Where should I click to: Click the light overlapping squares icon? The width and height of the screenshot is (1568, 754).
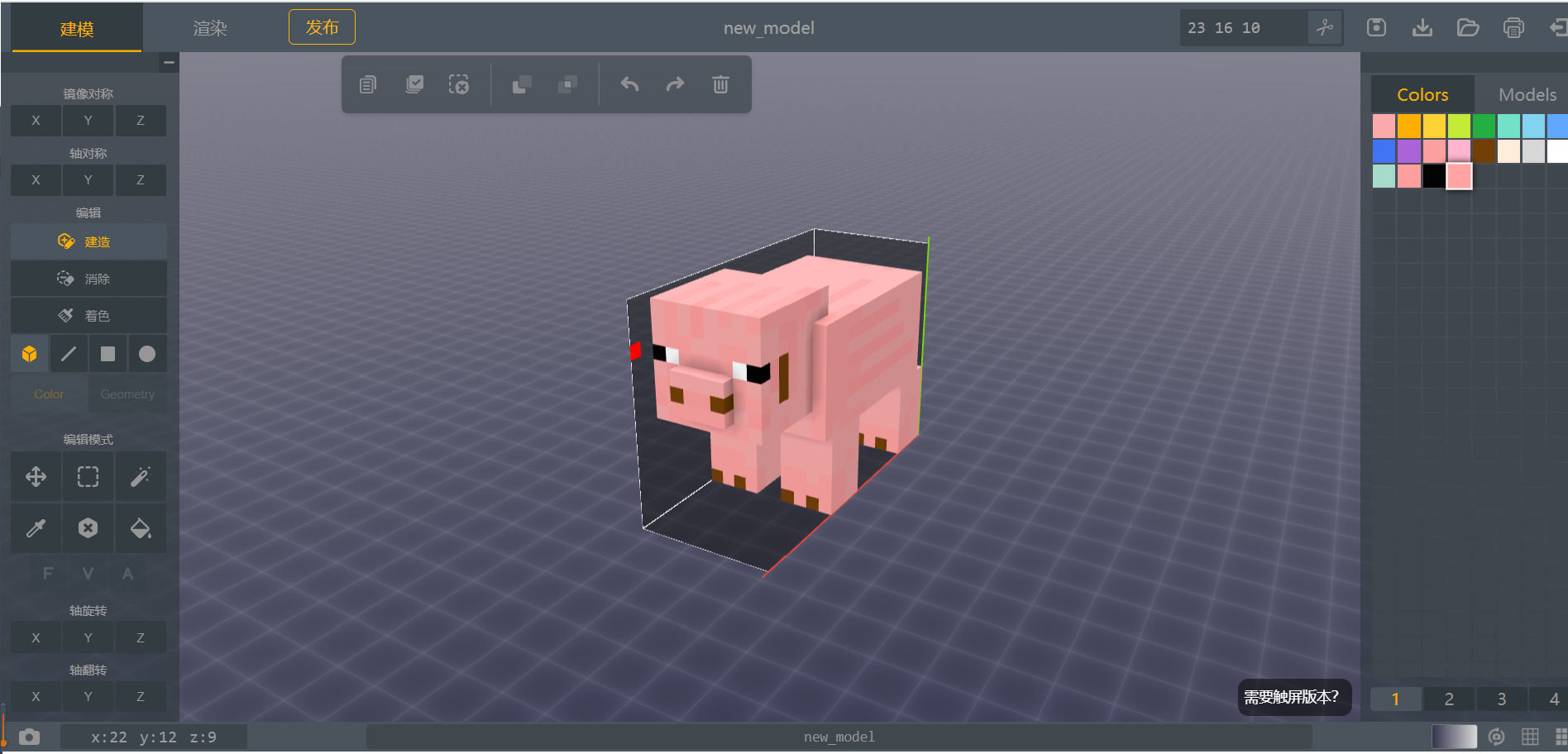521,84
